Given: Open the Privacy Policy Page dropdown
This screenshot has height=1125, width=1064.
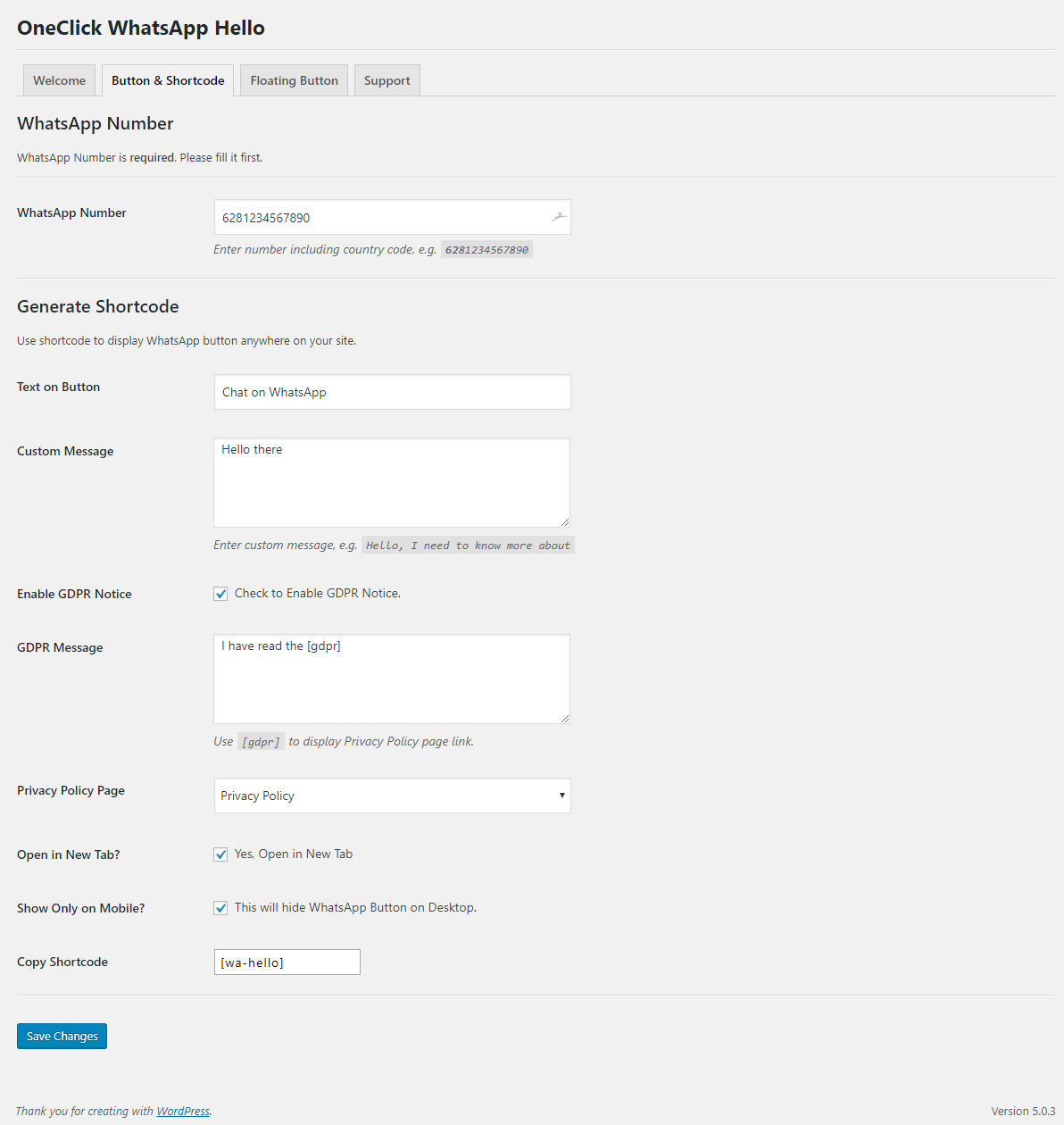Looking at the screenshot, I should click(392, 796).
